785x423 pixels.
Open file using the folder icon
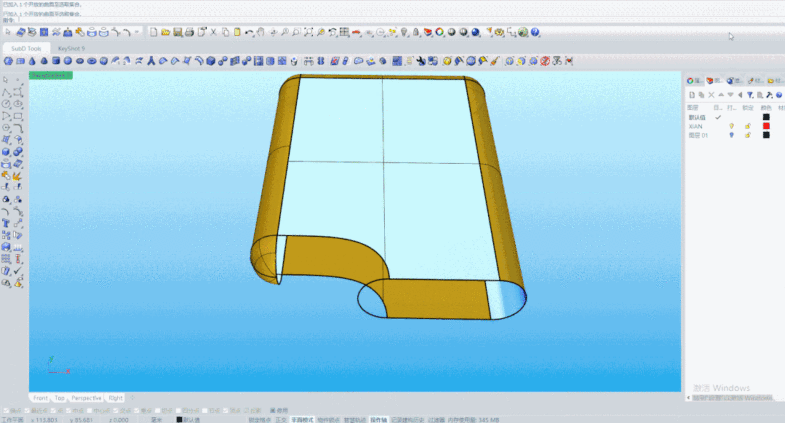(x=165, y=32)
